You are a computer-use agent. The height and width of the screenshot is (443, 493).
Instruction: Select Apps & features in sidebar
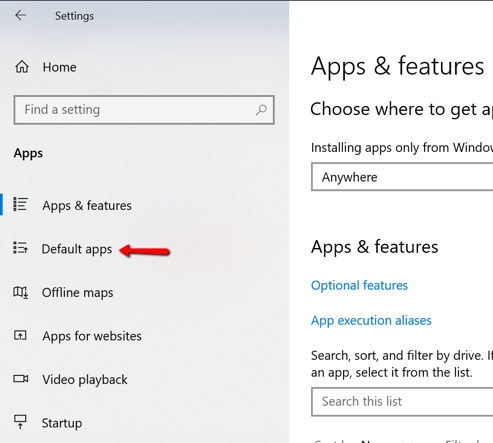point(87,206)
